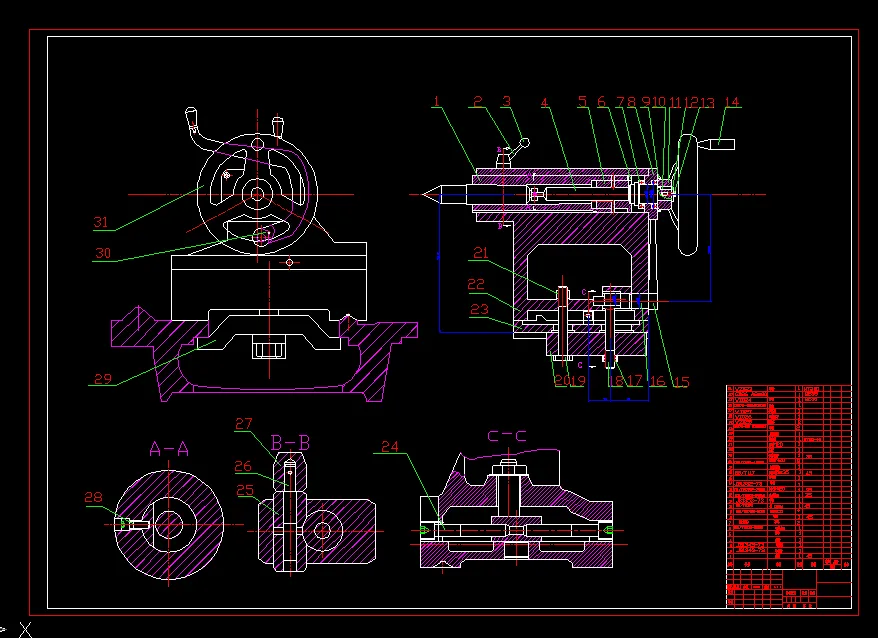Select the part balloon number 1

tap(437, 101)
